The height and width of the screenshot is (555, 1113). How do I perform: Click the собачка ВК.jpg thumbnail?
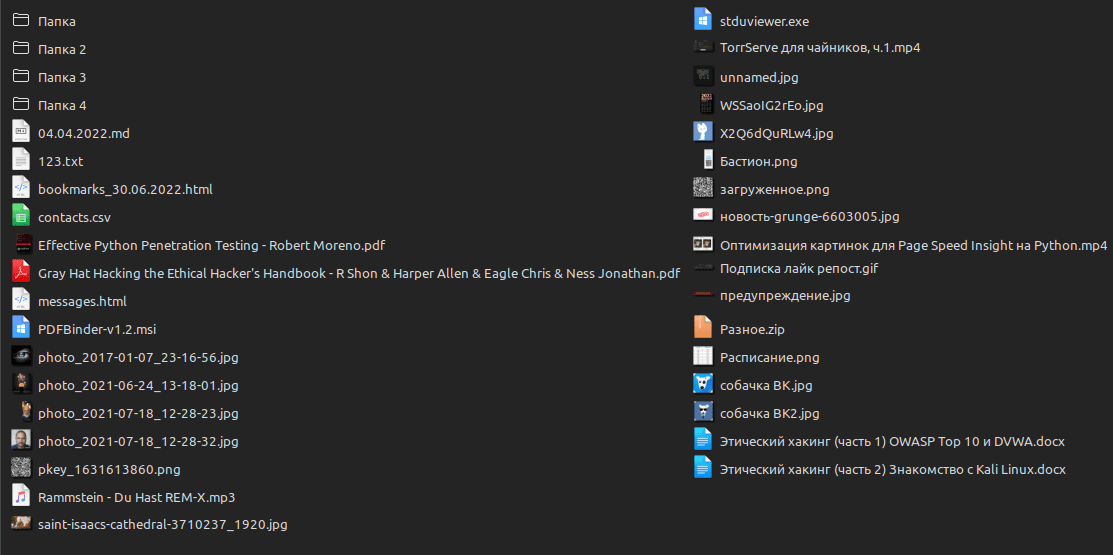click(702, 384)
